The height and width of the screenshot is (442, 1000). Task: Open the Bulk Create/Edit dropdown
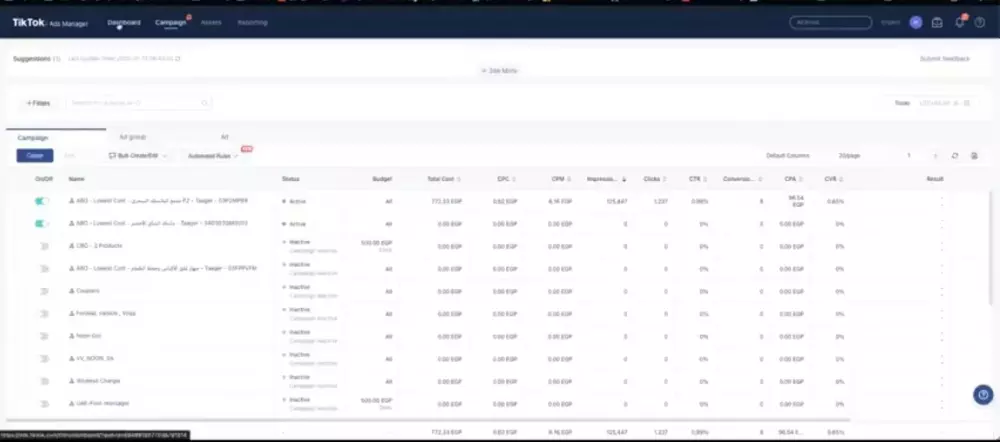point(138,156)
